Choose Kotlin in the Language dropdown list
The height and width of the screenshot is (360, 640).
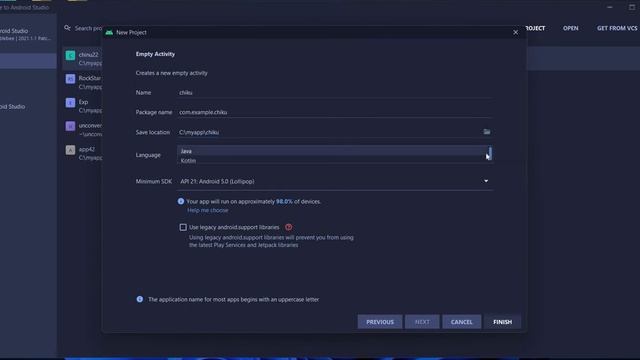tap(332, 160)
